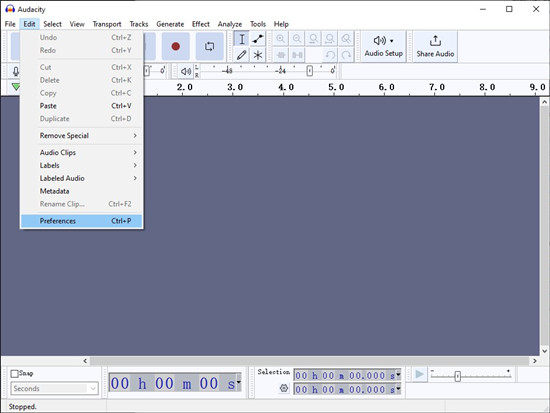The width and height of the screenshot is (550, 413).
Task: Open the Generate menu
Action: click(x=170, y=24)
